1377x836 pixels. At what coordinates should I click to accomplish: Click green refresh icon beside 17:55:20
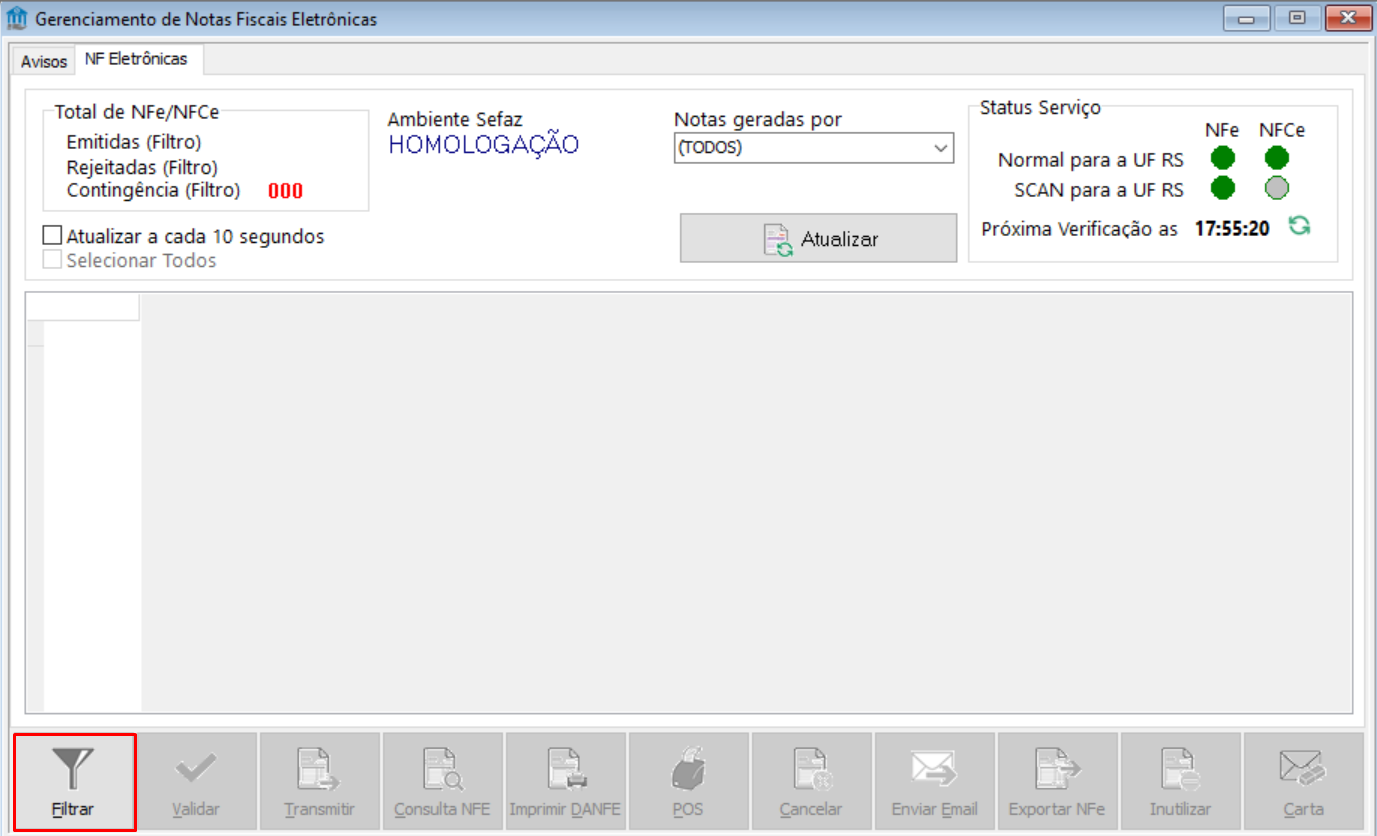tap(1299, 226)
